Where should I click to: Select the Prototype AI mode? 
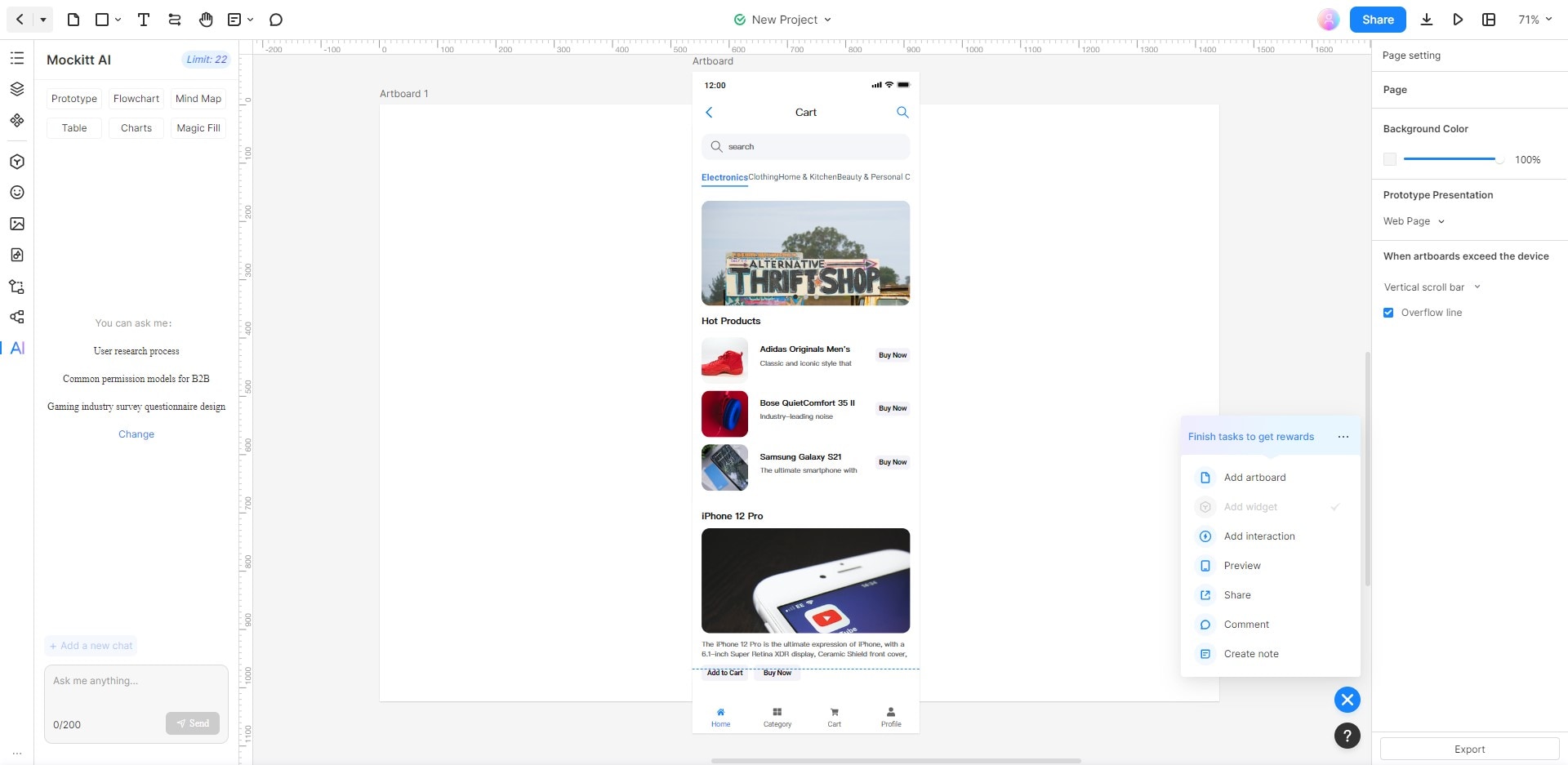click(74, 99)
